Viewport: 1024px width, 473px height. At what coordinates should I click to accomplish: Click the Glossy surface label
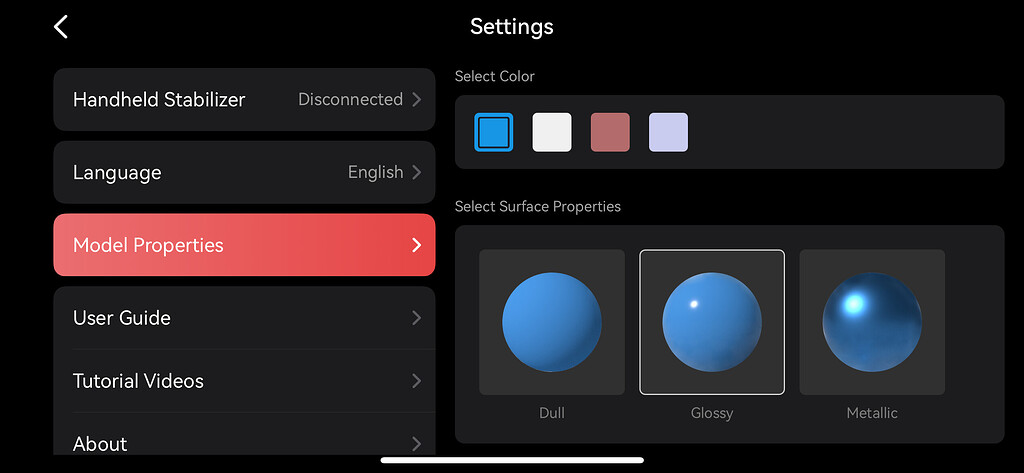click(712, 413)
